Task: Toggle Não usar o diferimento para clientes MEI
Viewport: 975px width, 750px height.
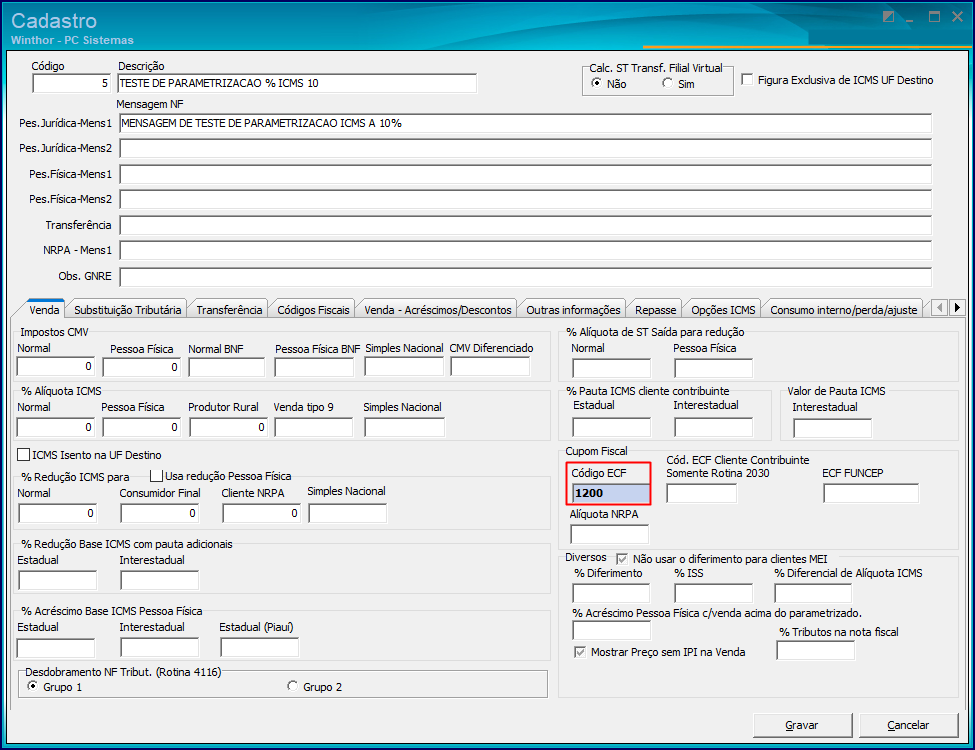Action: tap(622, 558)
